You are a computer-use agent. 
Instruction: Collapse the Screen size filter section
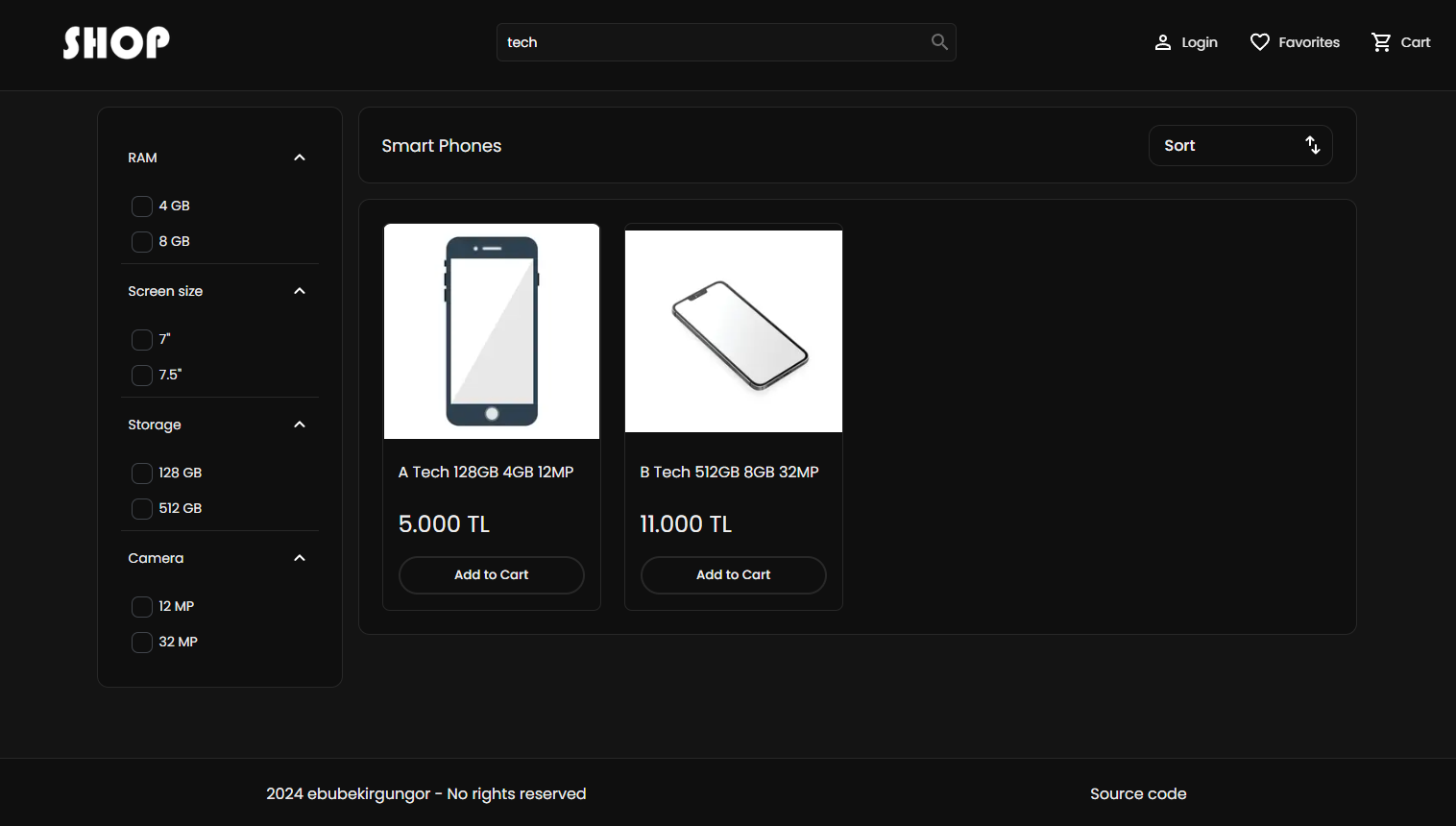(x=299, y=291)
